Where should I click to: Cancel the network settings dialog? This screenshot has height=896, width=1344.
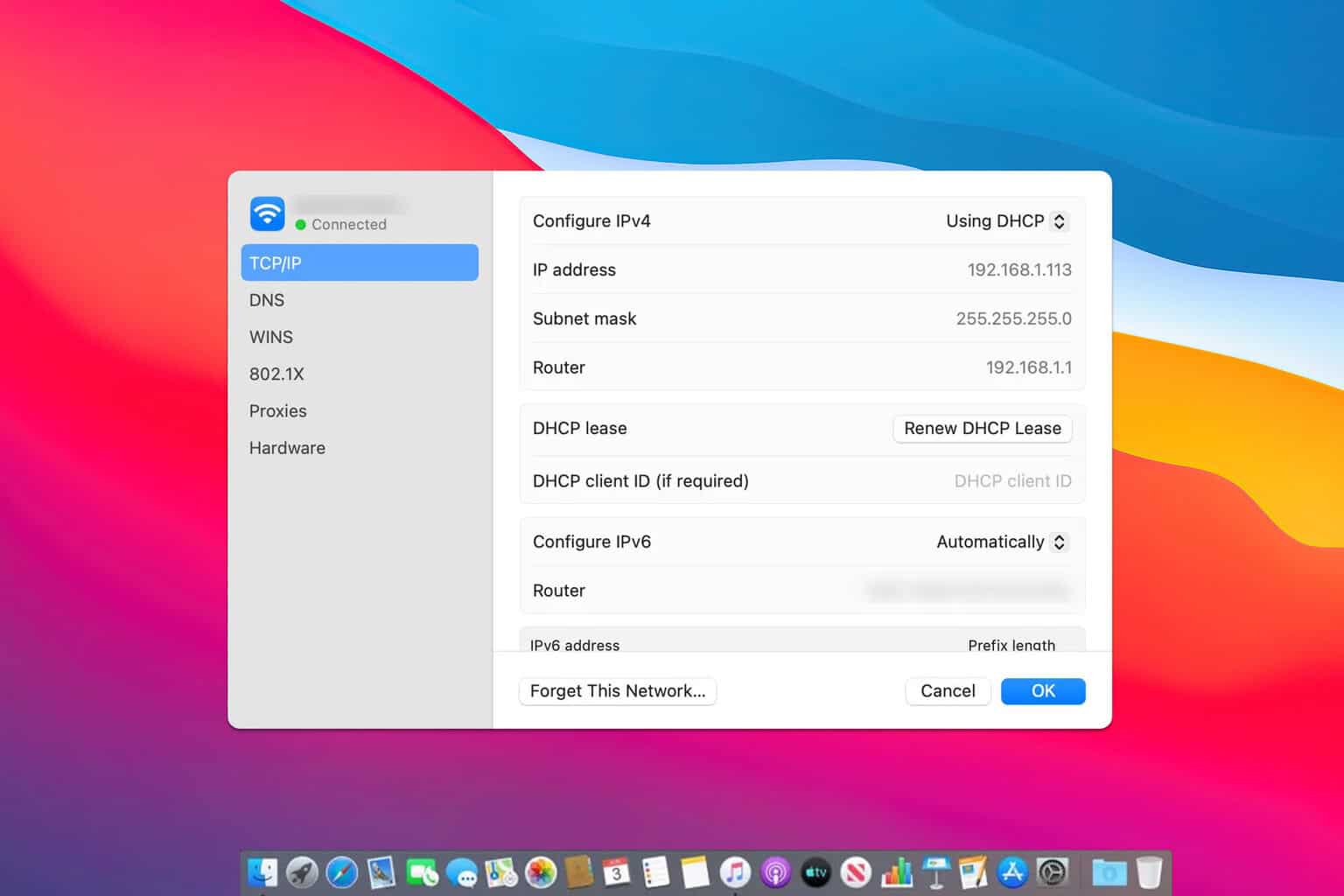[948, 690]
